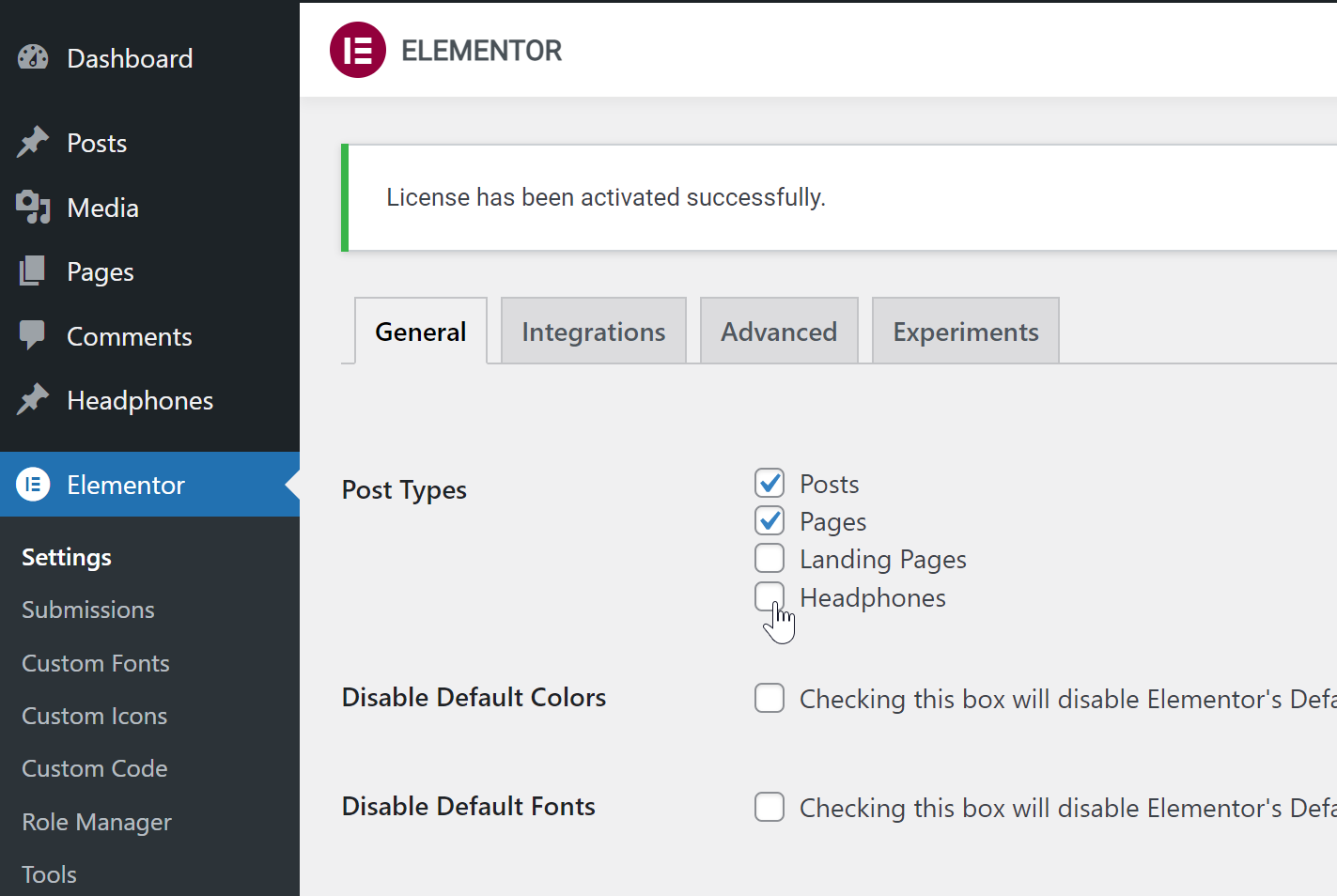Enable the Landing Pages checkbox

[x=770, y=558]
